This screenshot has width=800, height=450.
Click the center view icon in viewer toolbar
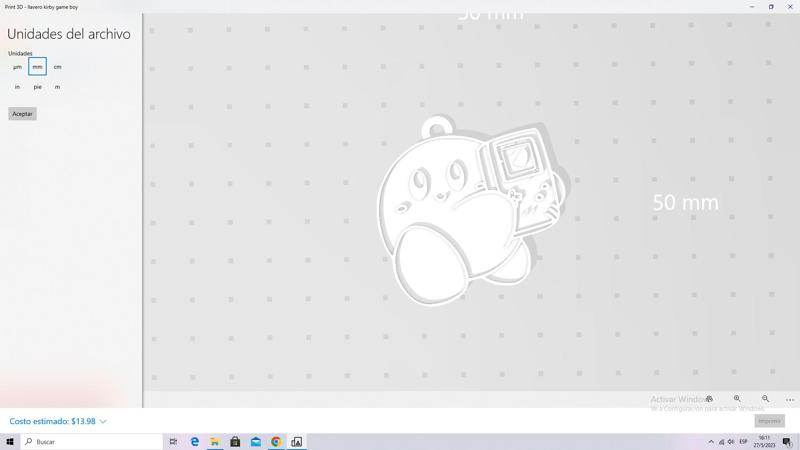point(709,399)
